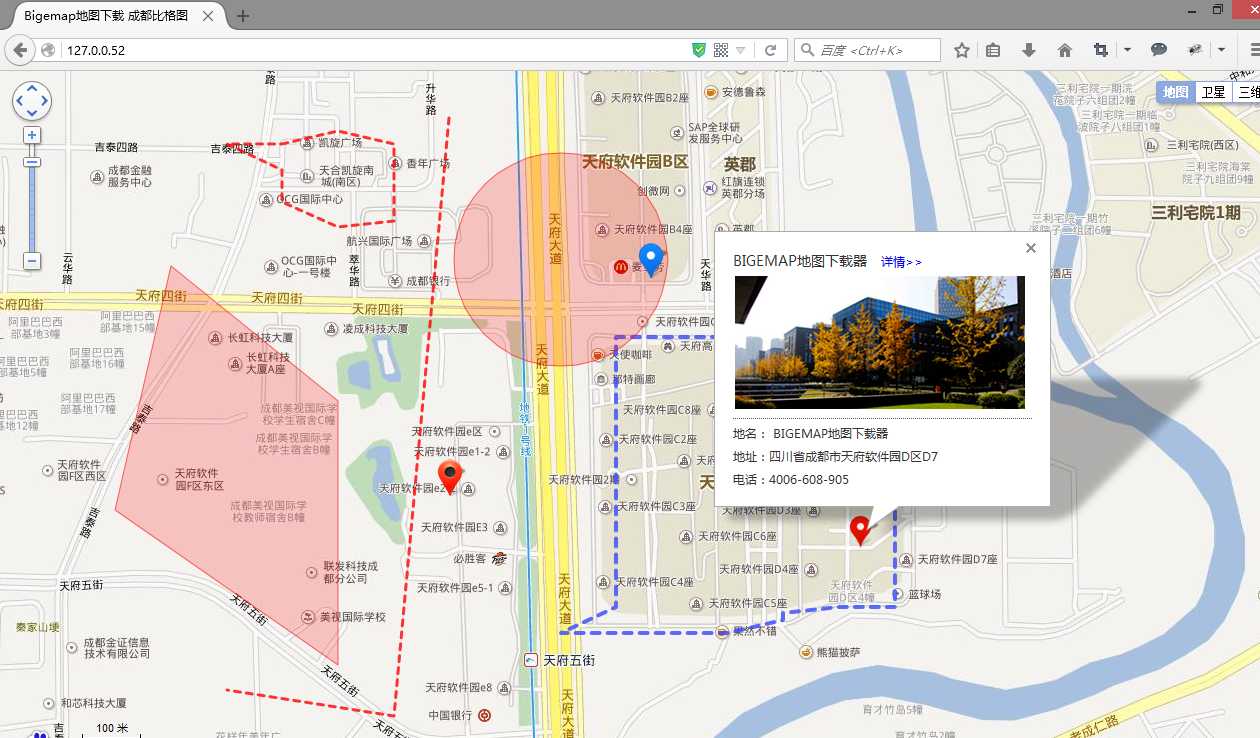The image size is (1260, 738).
Task: Pan the map right with the arrow control
Action: point(44,101)
